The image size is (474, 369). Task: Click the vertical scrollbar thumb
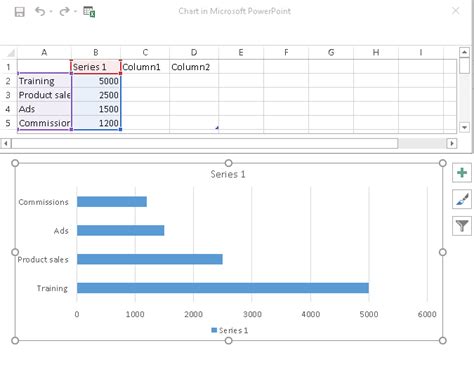click(464, 66)
